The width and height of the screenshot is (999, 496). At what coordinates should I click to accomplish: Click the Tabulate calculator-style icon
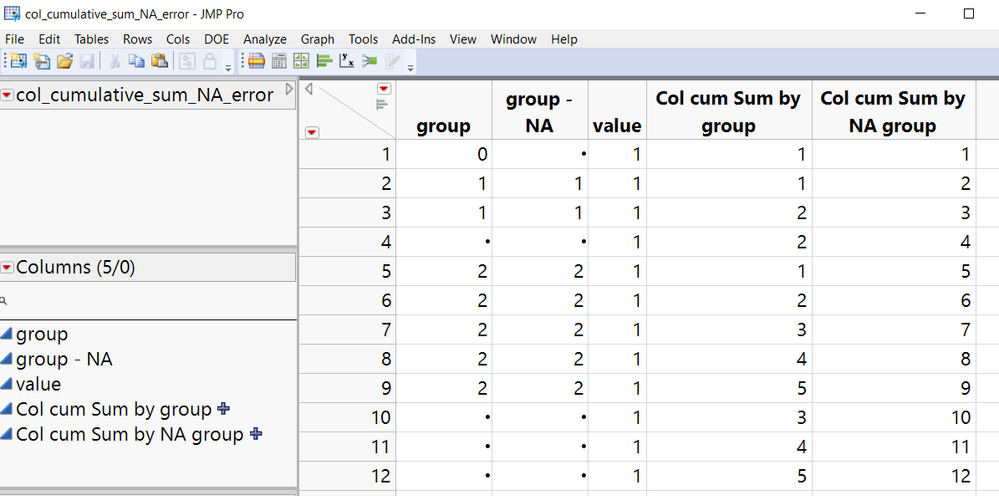pyautogui.click(x=279, y=62)
